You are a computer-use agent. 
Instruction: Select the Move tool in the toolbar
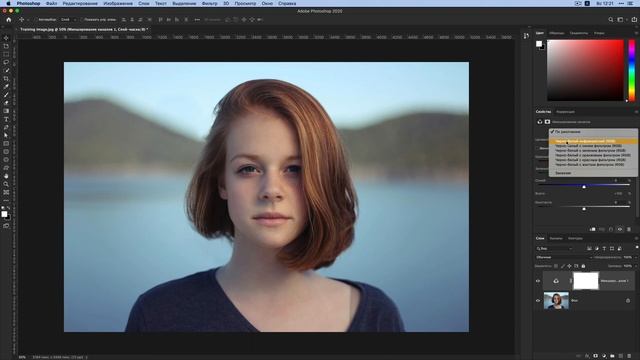(x=6, y=38)
